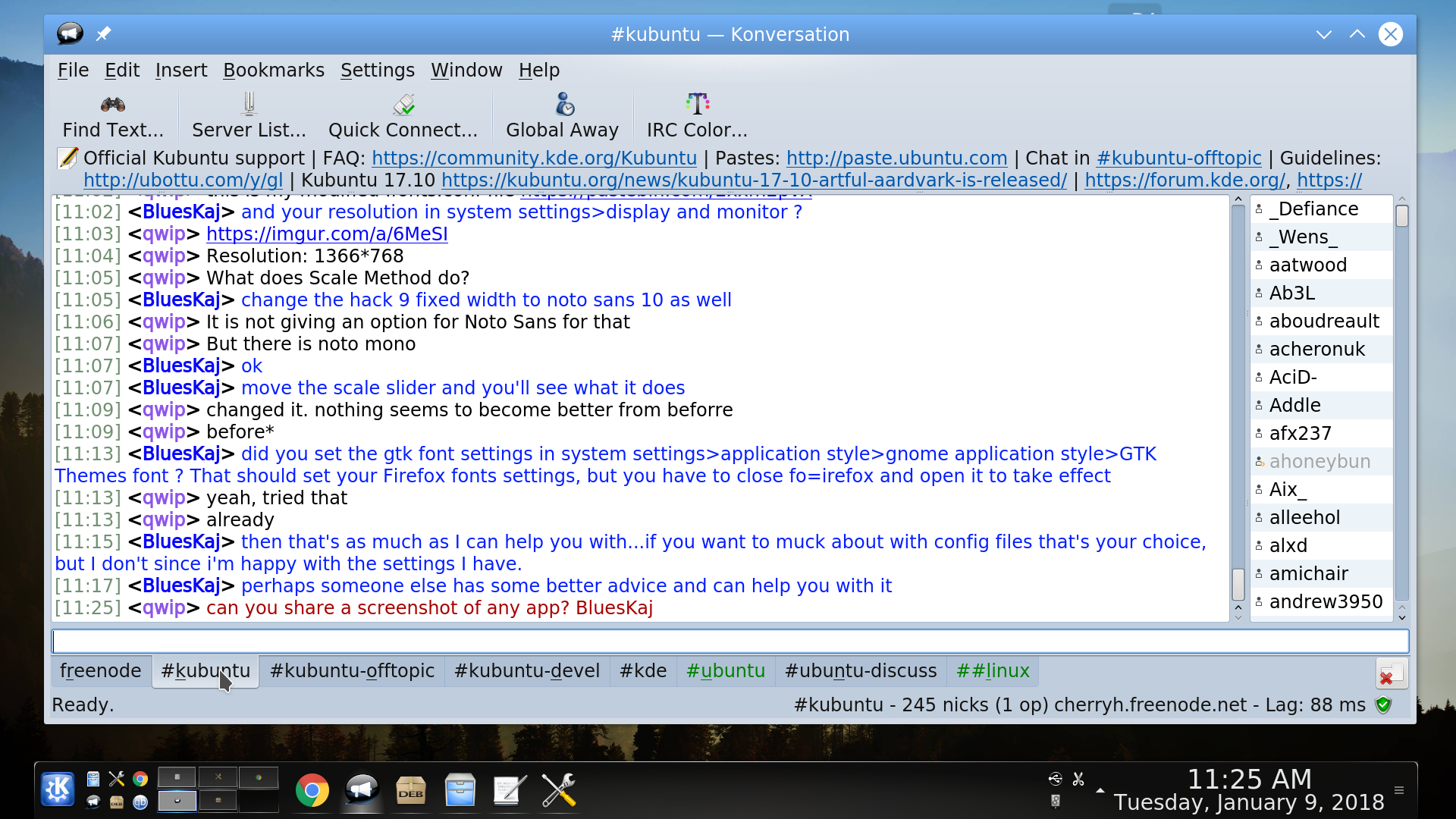The height and width of the screenshot is (819, 1456).
Task: Click the channel topic edit pencil icon
Action: pos(68,158)
